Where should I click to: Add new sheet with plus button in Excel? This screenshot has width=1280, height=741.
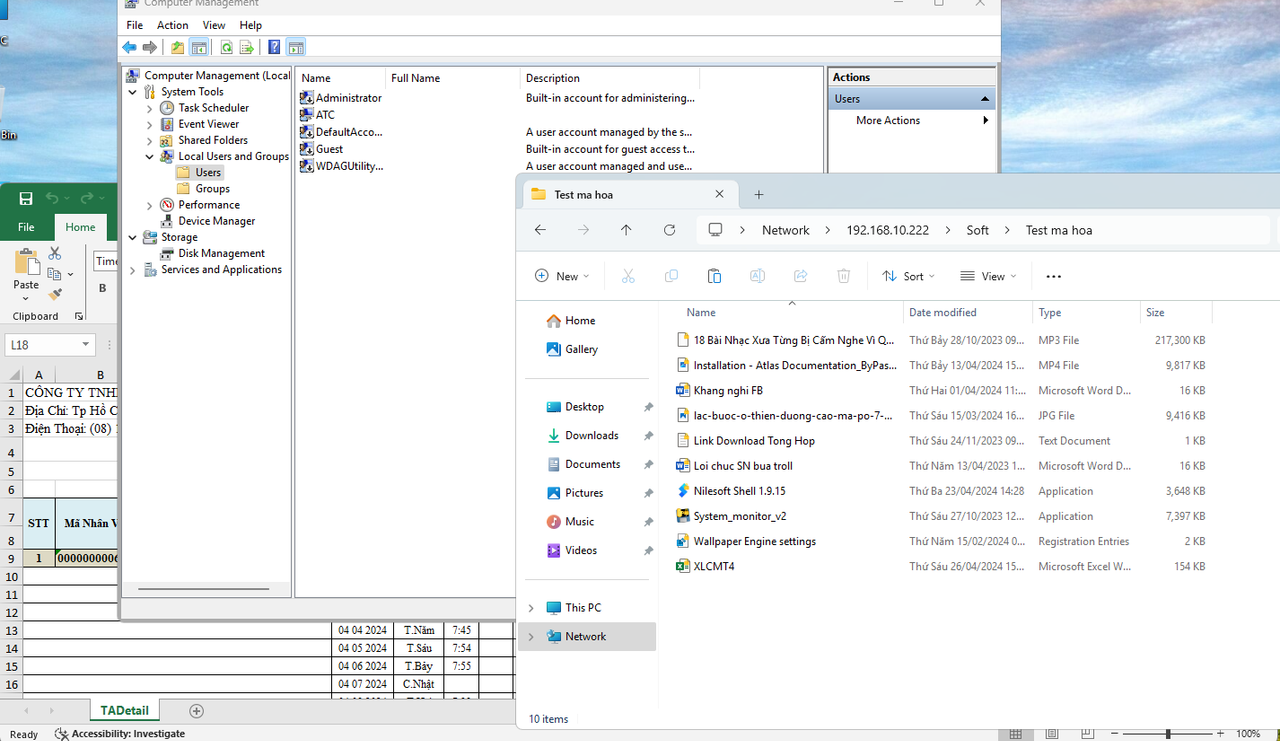196,711
